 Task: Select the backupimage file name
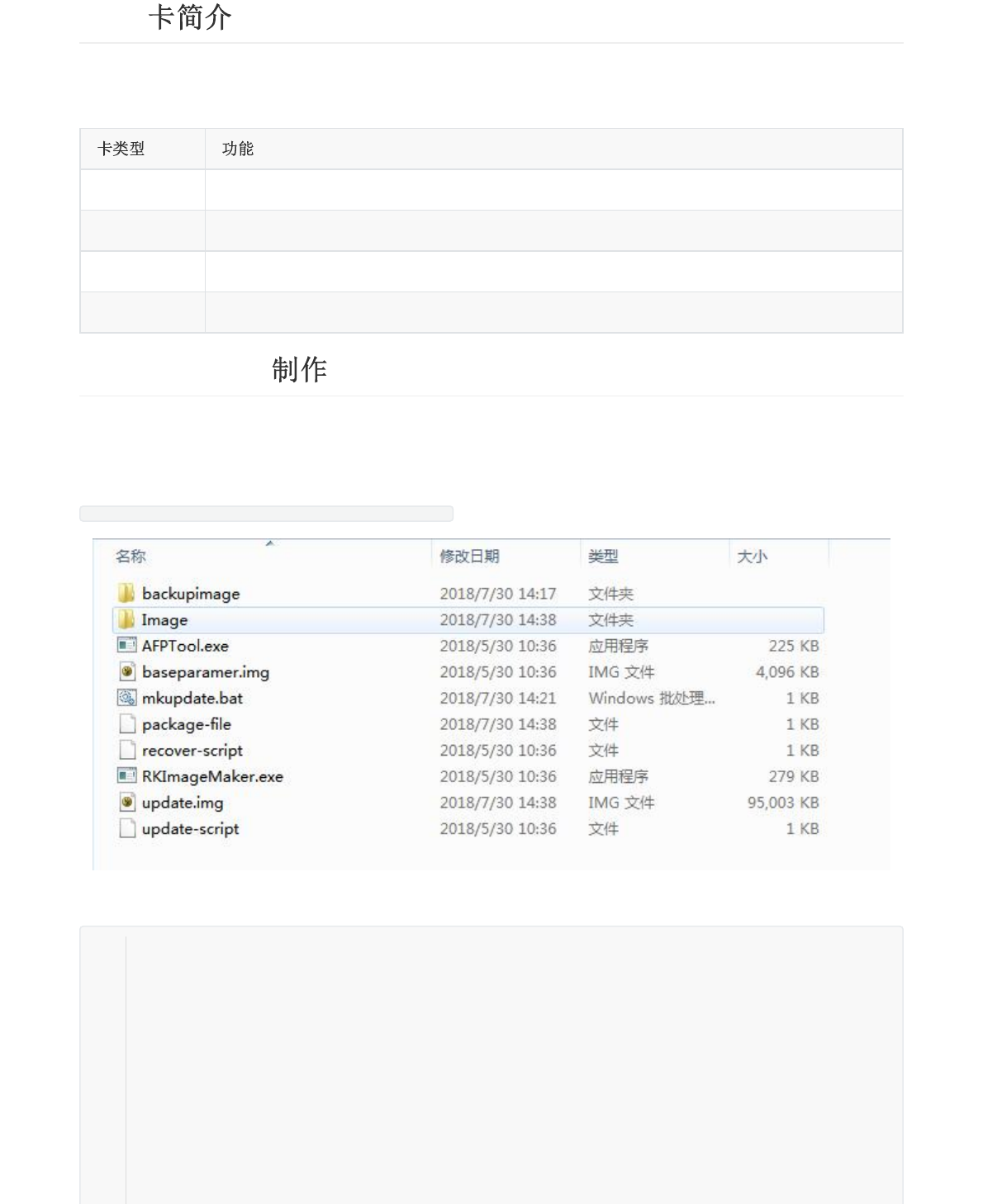tap(191, 594)
